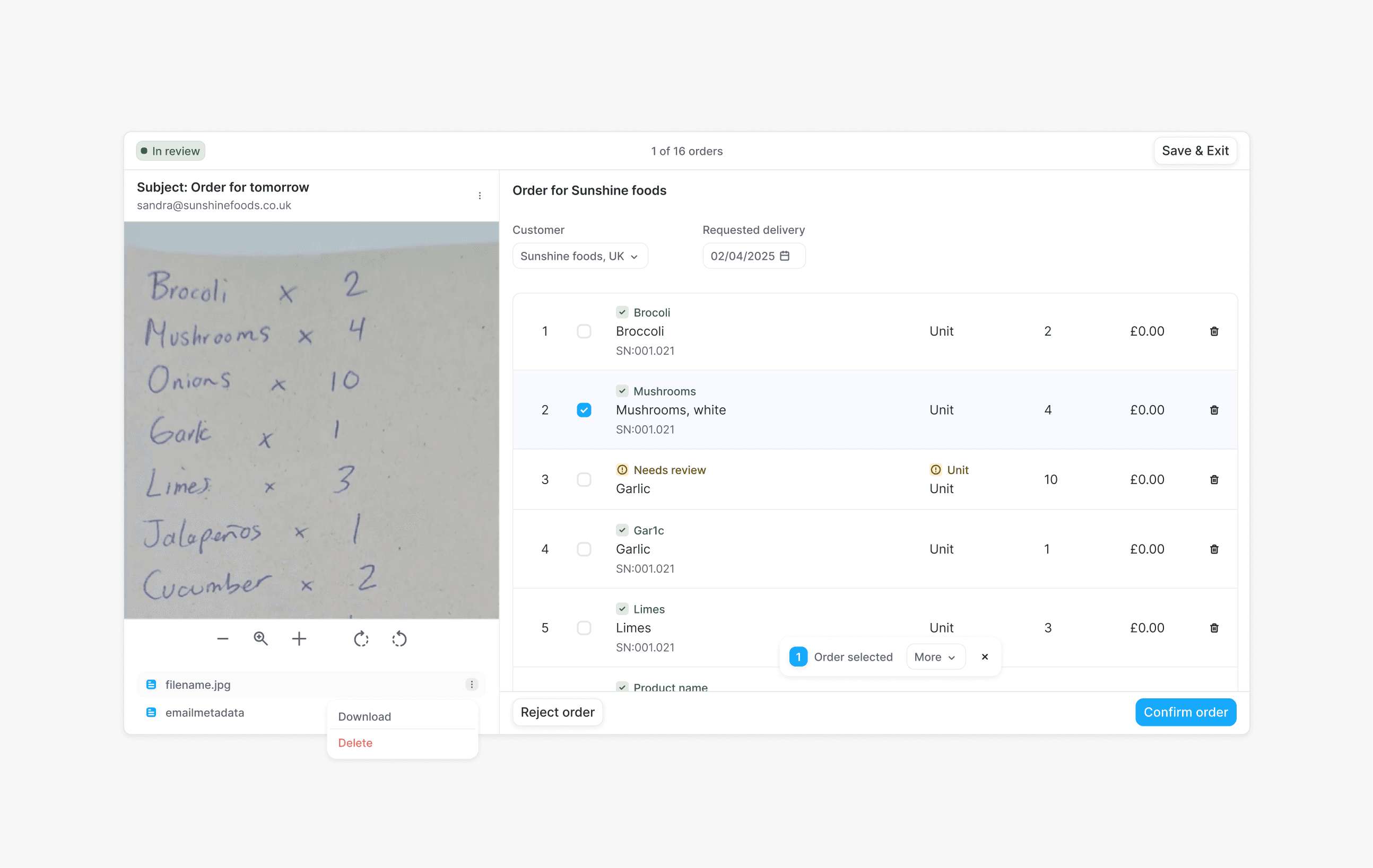This screenshot has height=868, width=1373.
Task: Open the email subject options menu
Action: 480,196
